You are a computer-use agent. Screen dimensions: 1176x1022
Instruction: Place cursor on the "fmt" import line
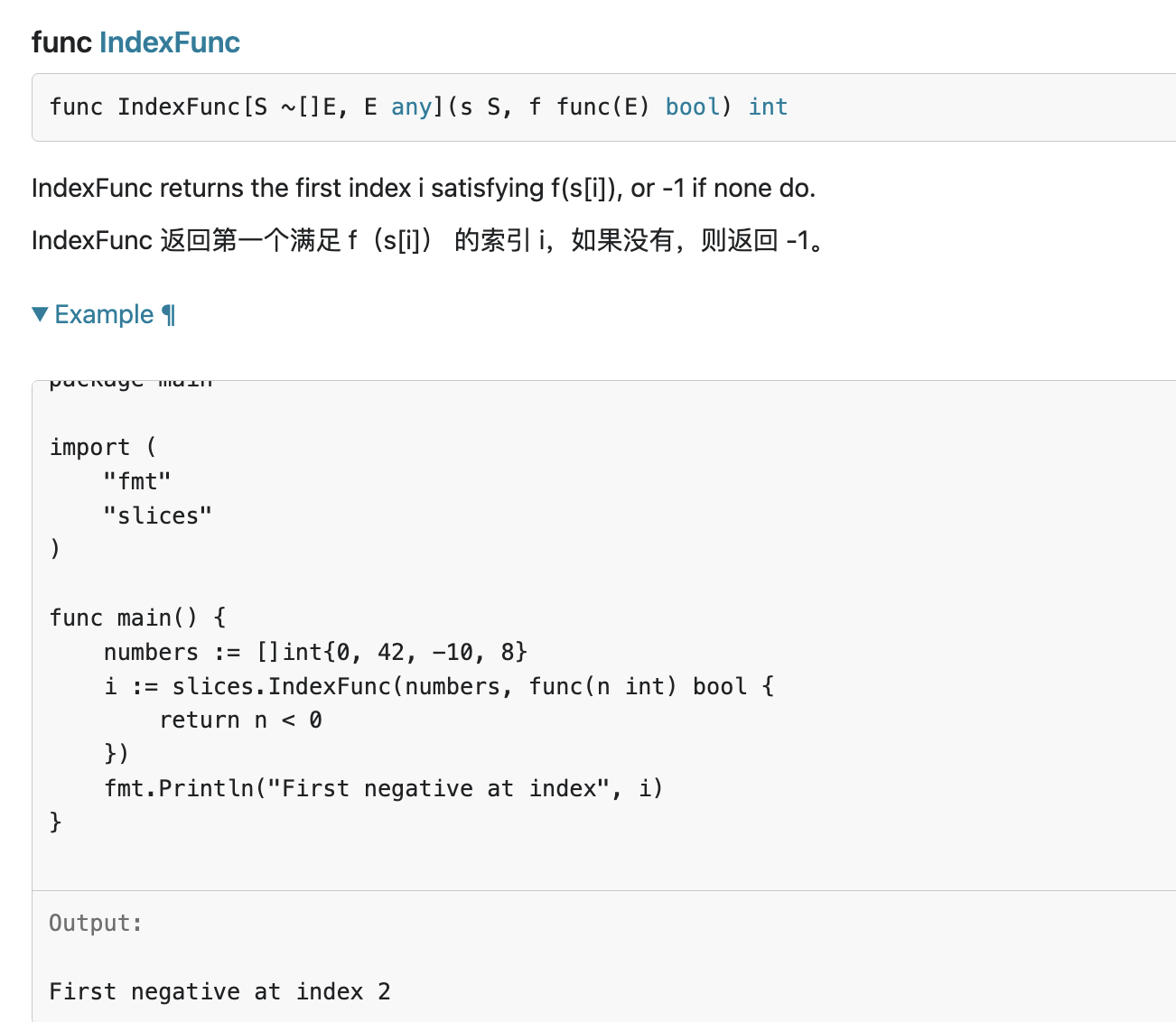coord(137,481)
